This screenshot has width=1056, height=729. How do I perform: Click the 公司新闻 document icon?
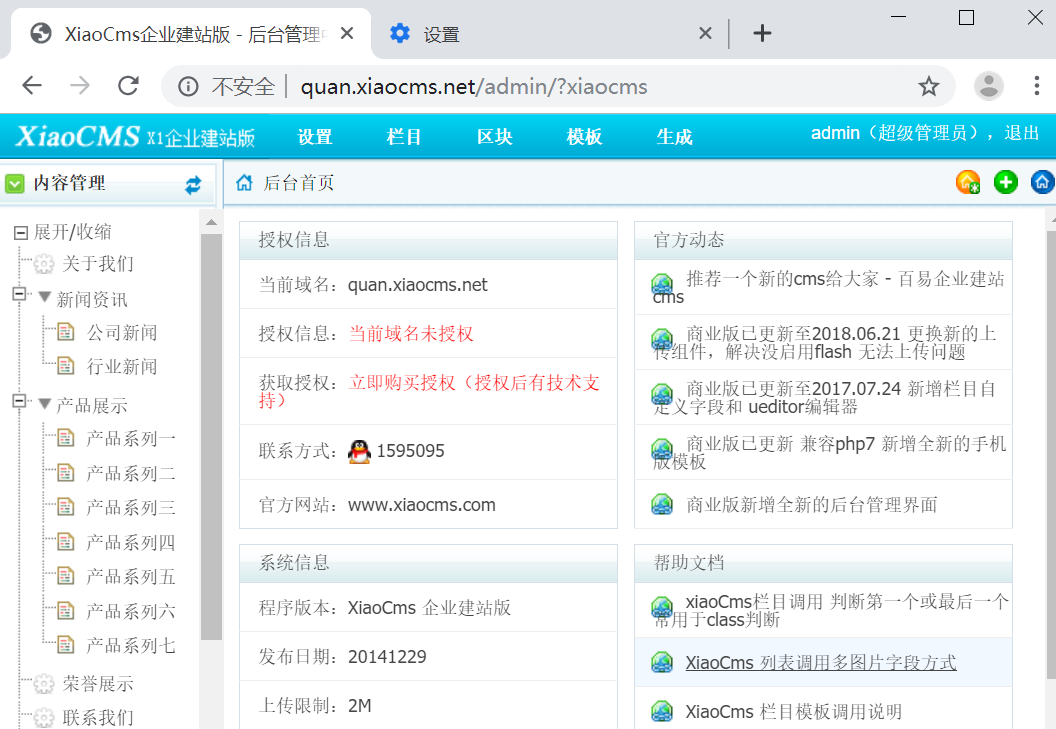coord(65,331)
